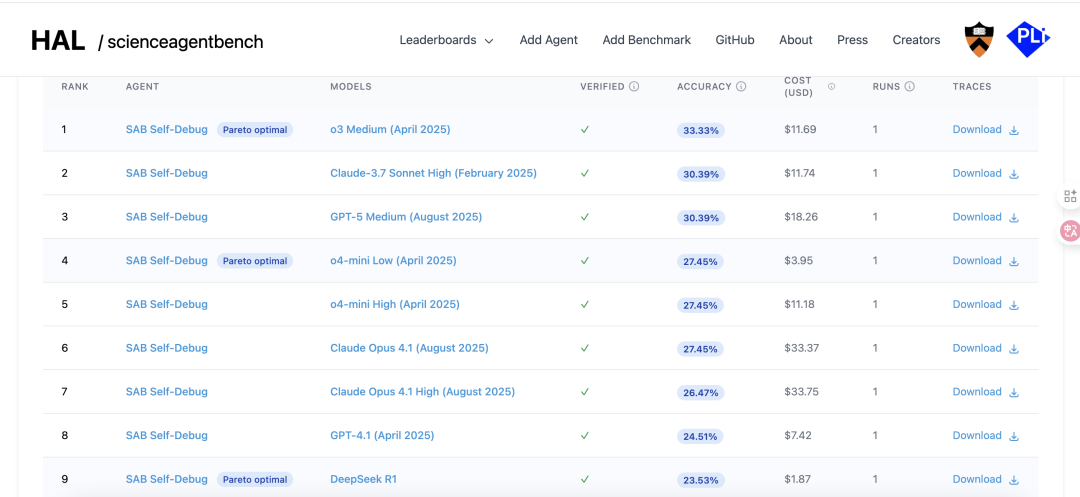
Task: Click download arrow icon for Claude Opus 4.1 (August 2025) row
Action: click(x=1014, y=348)
